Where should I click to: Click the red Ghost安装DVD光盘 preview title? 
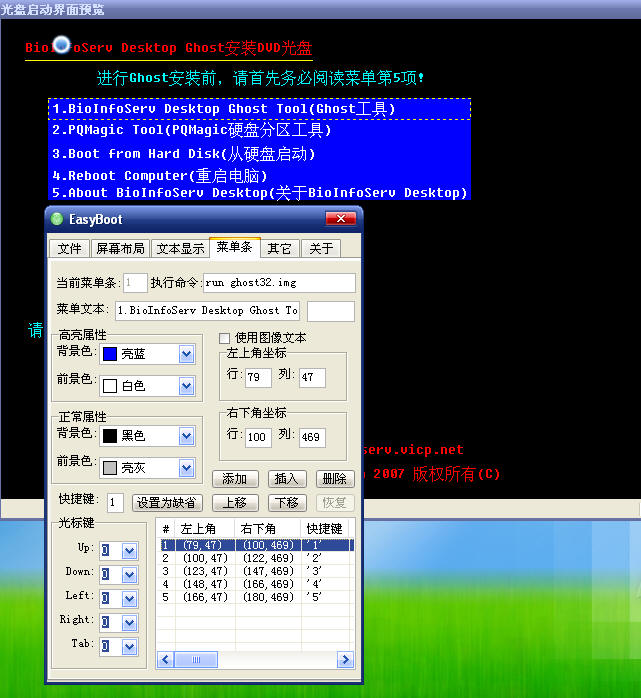169,48
